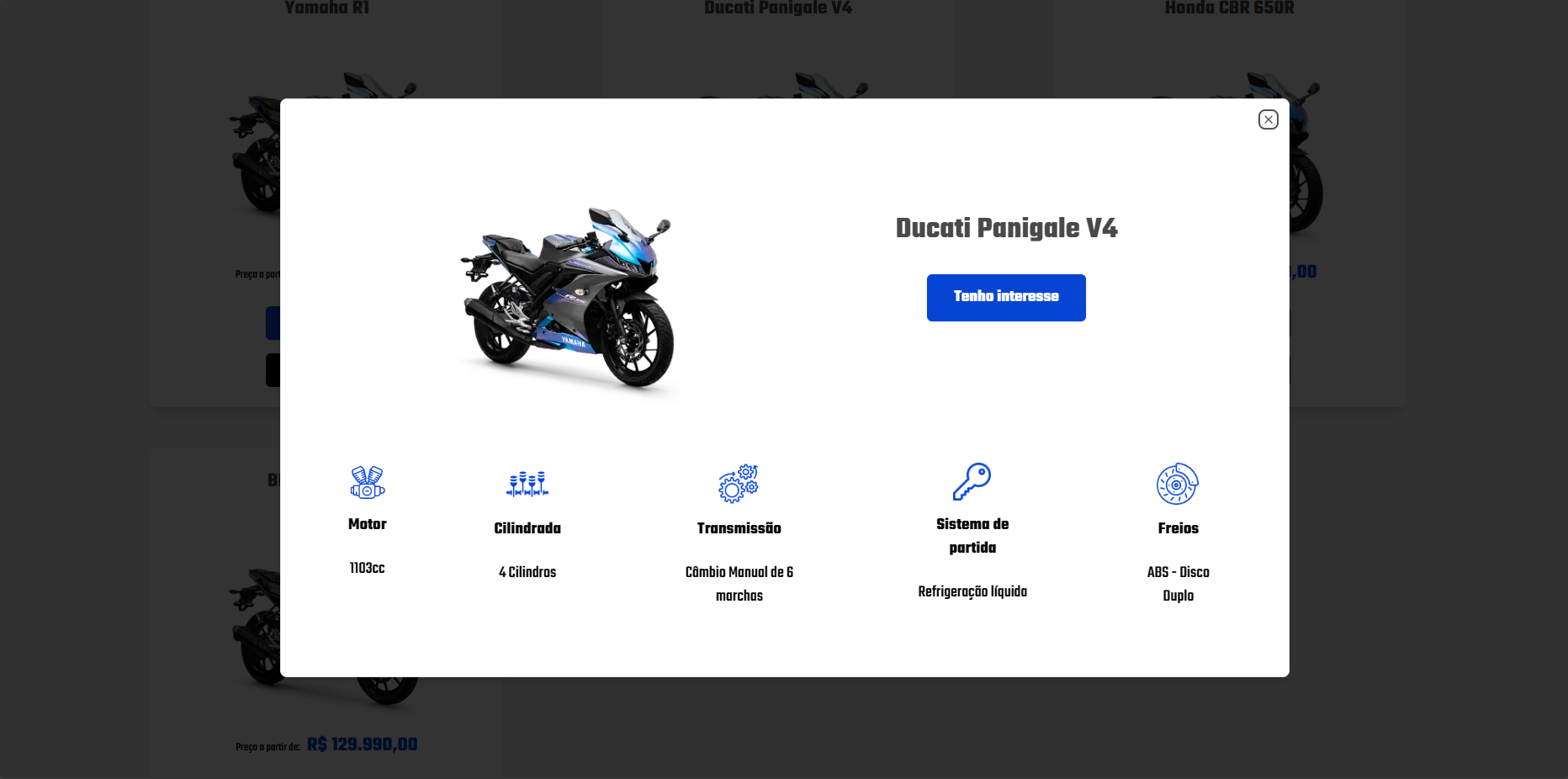Click the Cilindrada label
The height and width of the screenshot is (779, 1568).
click(527, 528)
